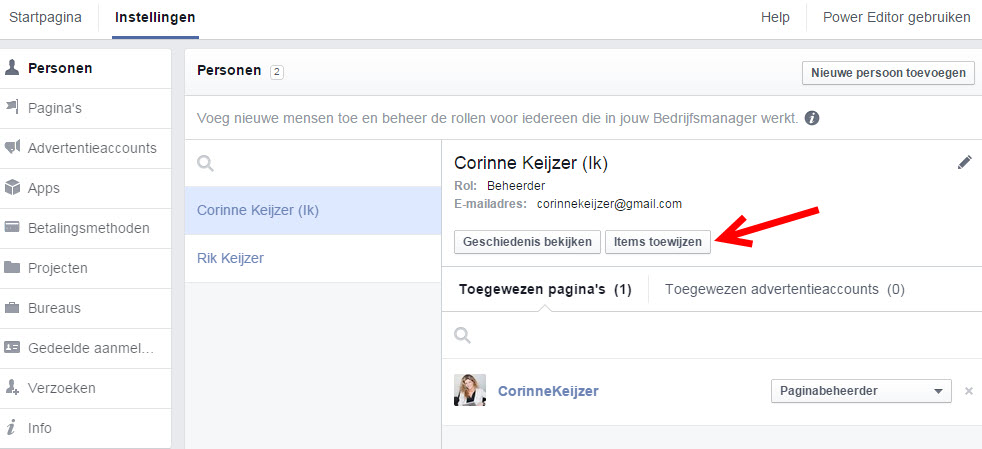Open Pagina's in the sidebar menu

coord(85,108)
